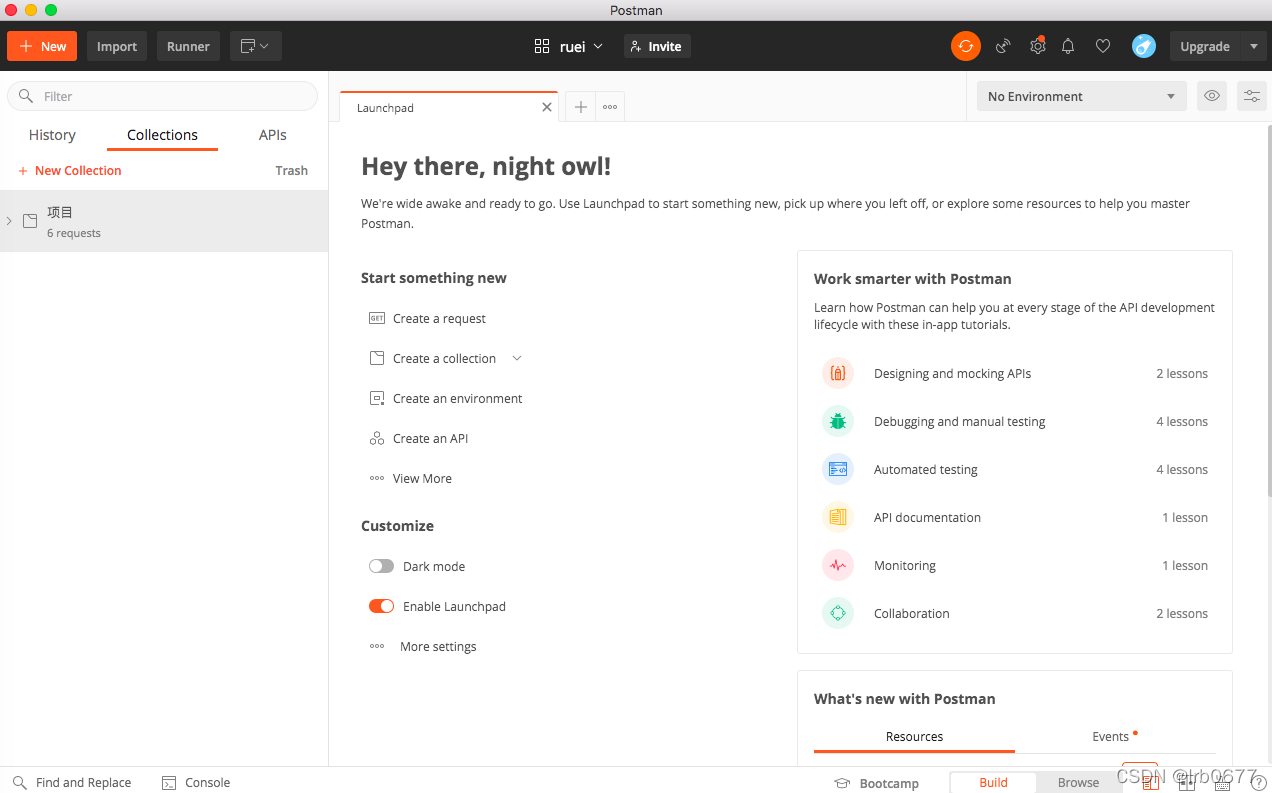Click the workspace grid icon beside ruei

tap(542, 46)
